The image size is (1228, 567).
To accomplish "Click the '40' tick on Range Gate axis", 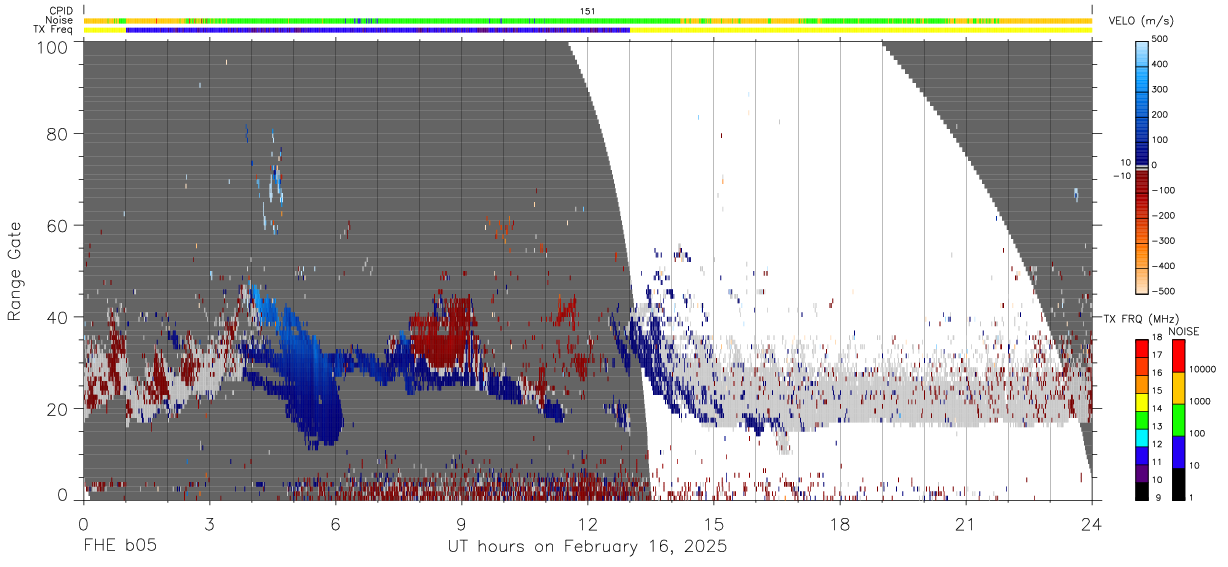I will [x=58, y=317].
